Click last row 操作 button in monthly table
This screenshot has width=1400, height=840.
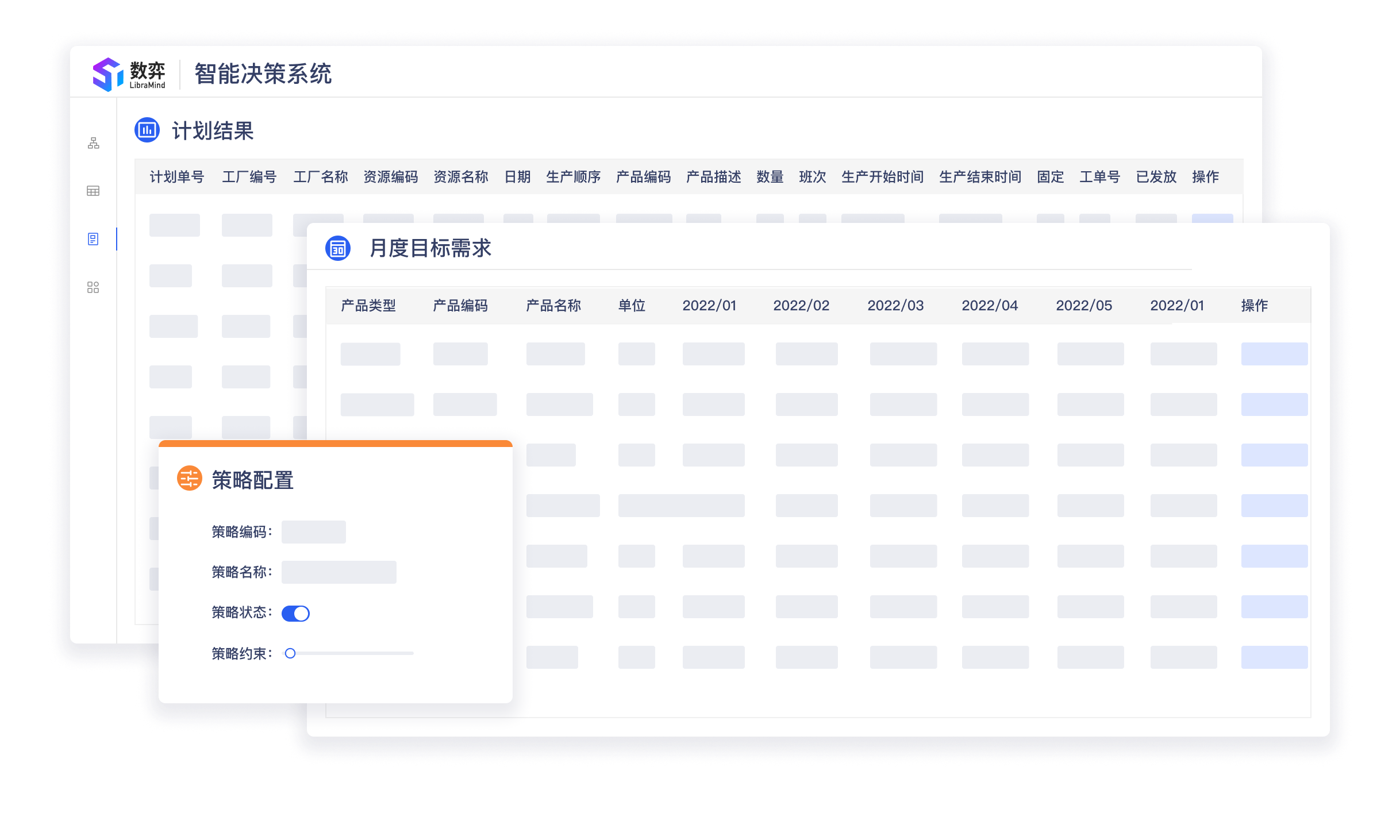pos(1274,657)
